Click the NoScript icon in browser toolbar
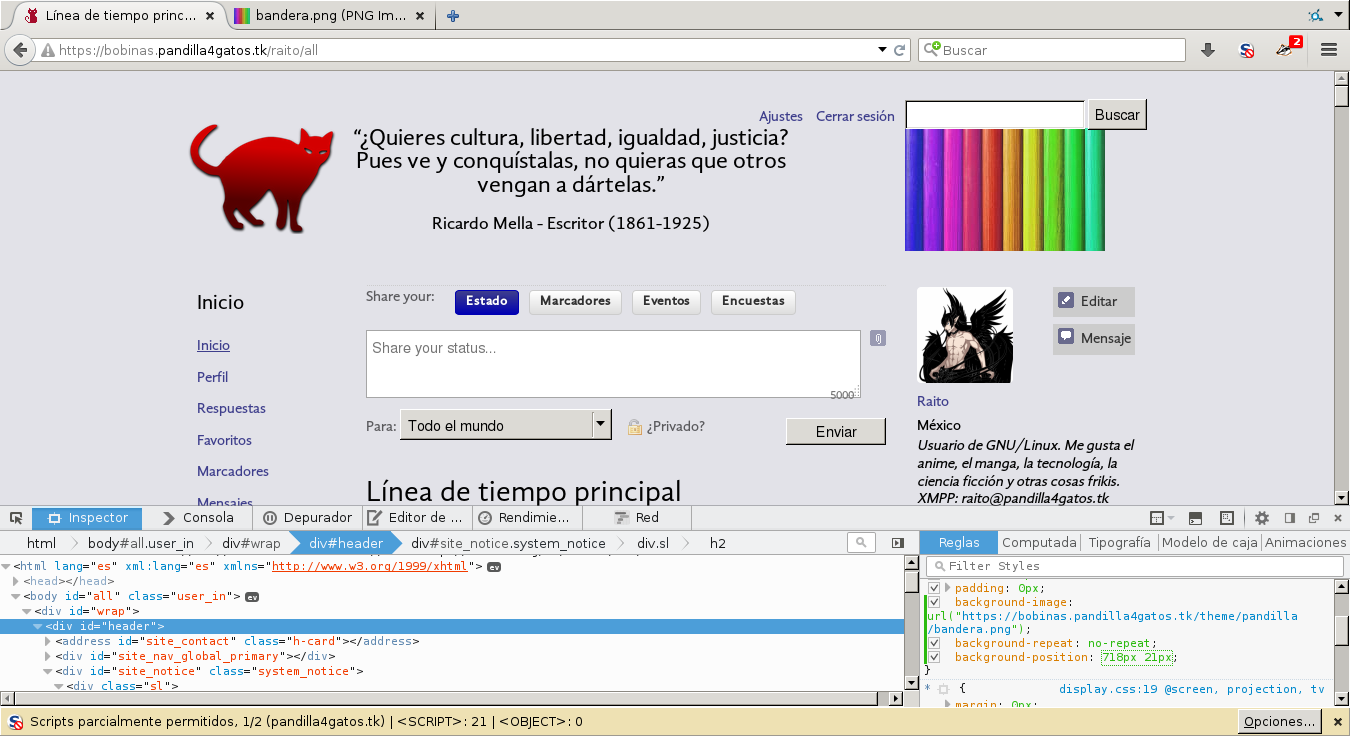The width and height of the screenshot is (1350, 736). coord(1247,50)
